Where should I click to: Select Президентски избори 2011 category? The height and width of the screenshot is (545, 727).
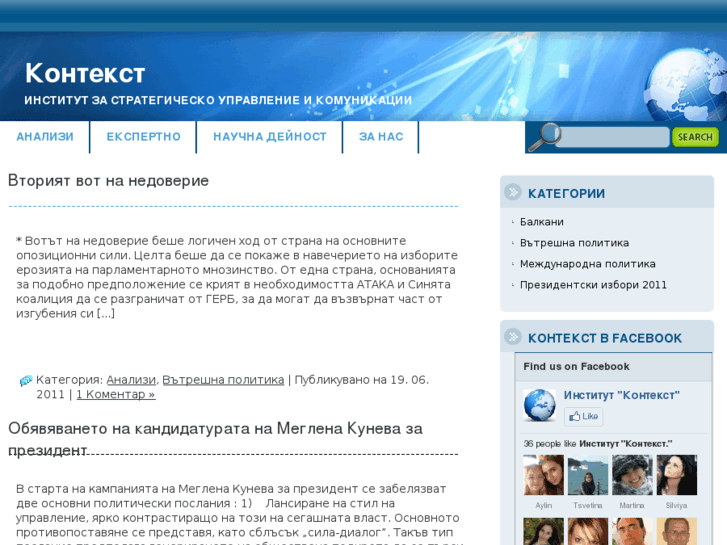[593, 285]
